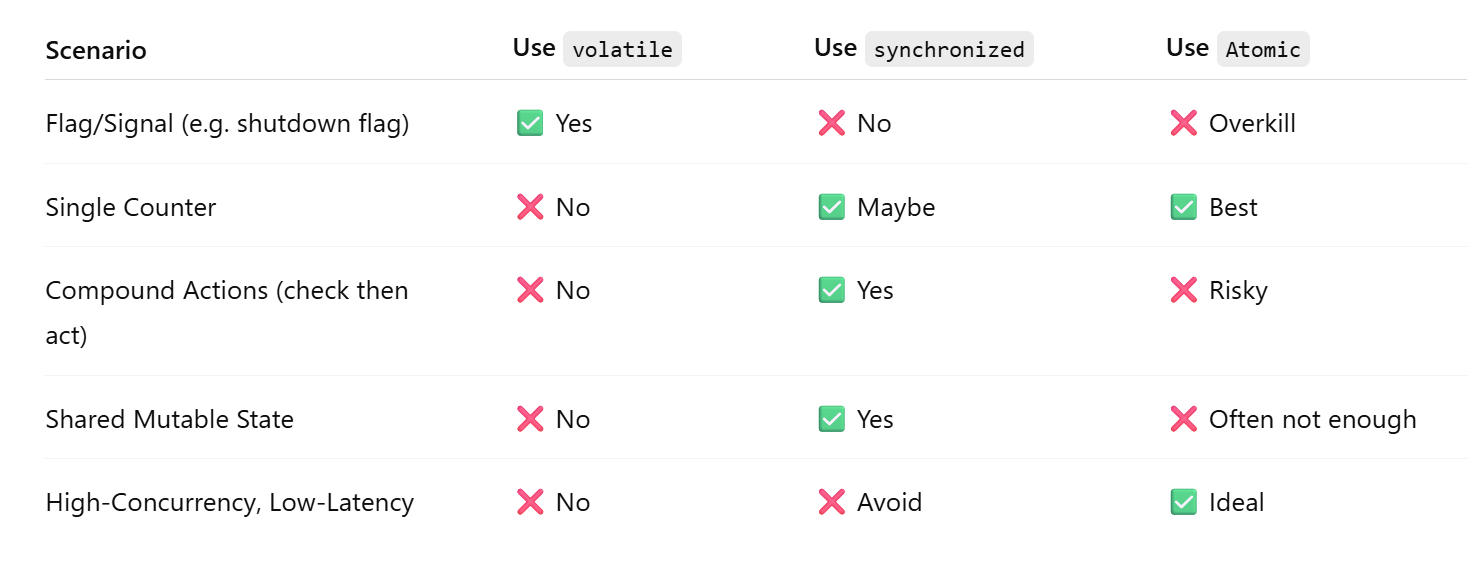Screen dimensions: 1467x571
Task: Click the red cross in Flag/Signal's synchronized cell
Action: click(831, 123)
